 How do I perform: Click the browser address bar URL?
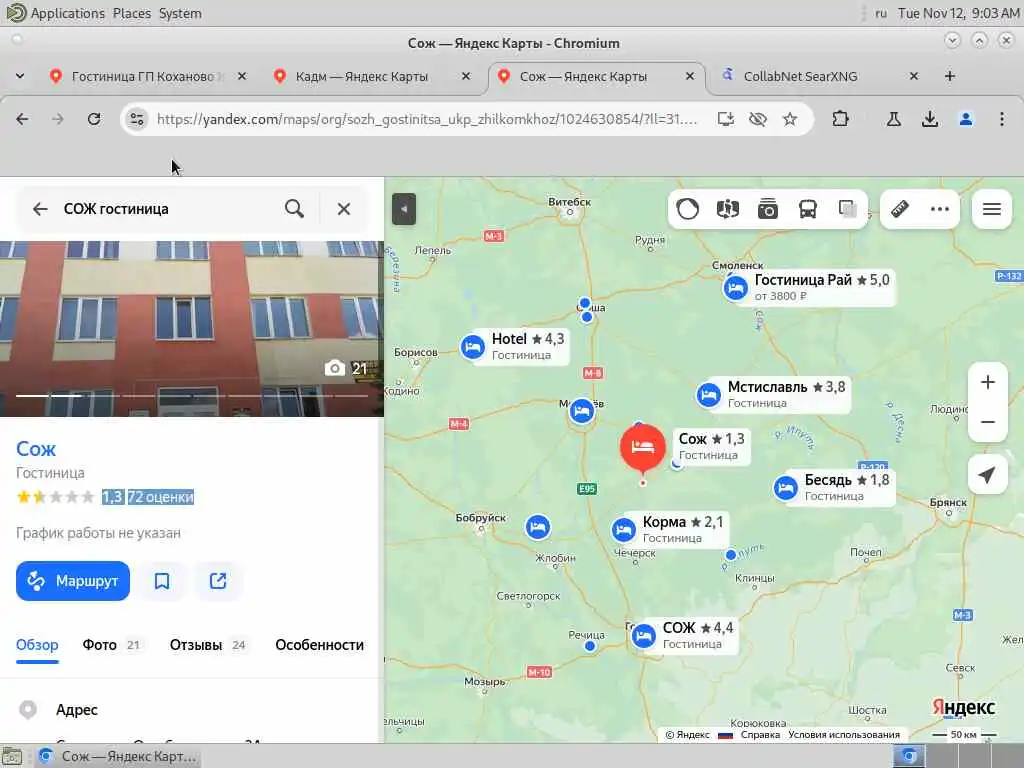(427, 119)
